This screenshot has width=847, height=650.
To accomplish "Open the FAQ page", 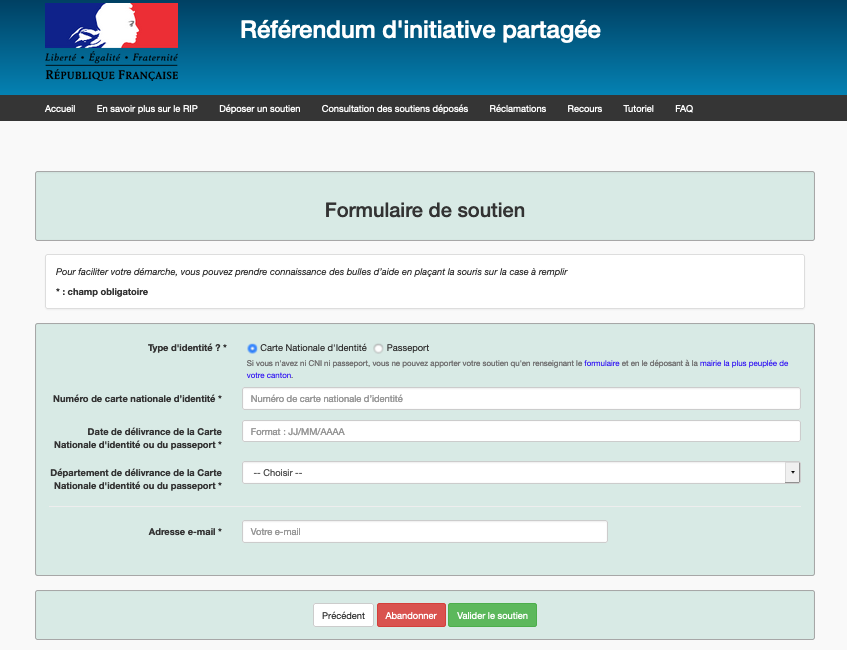I will 684,109.
